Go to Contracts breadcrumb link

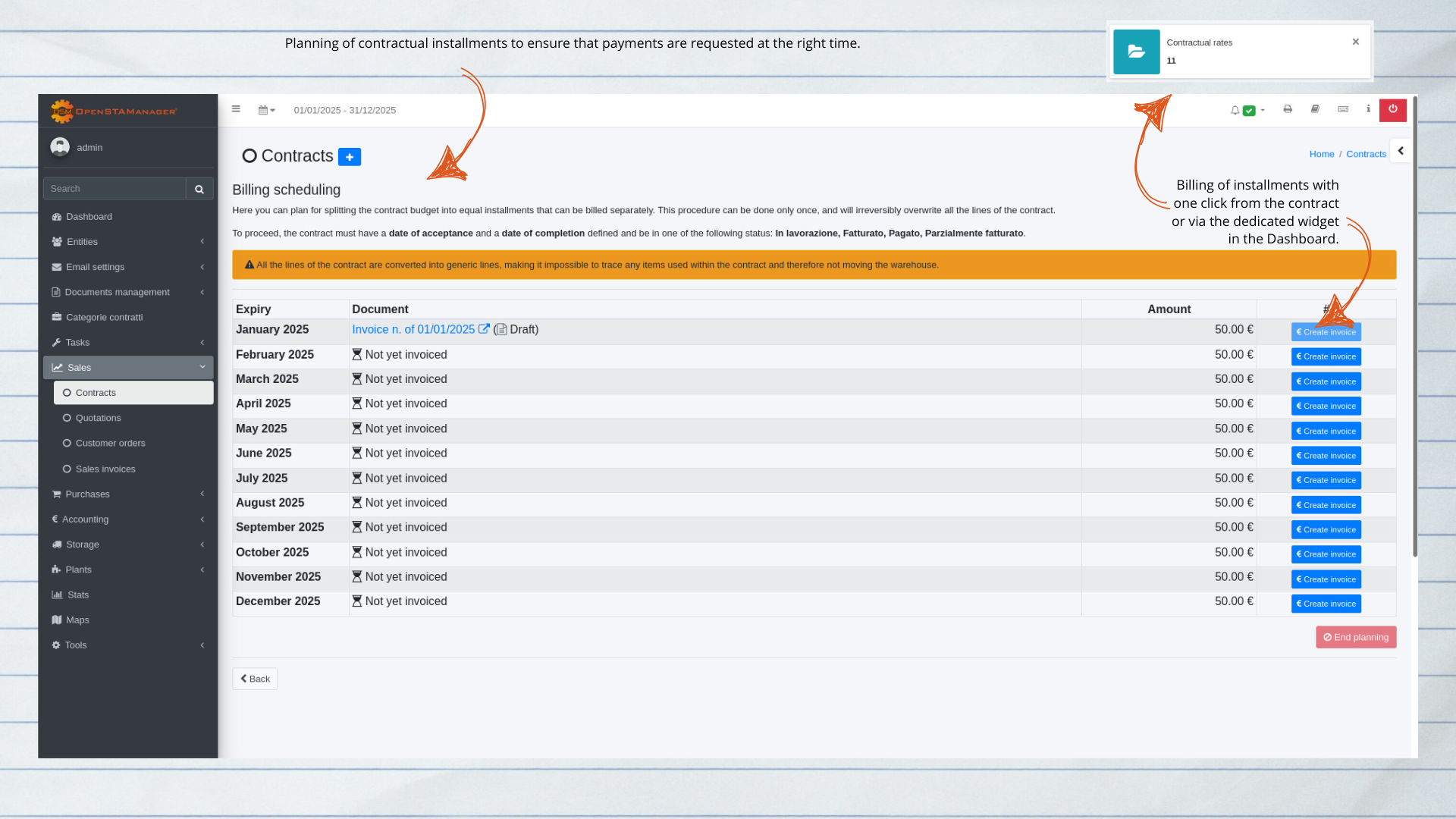pos(1366,154)
